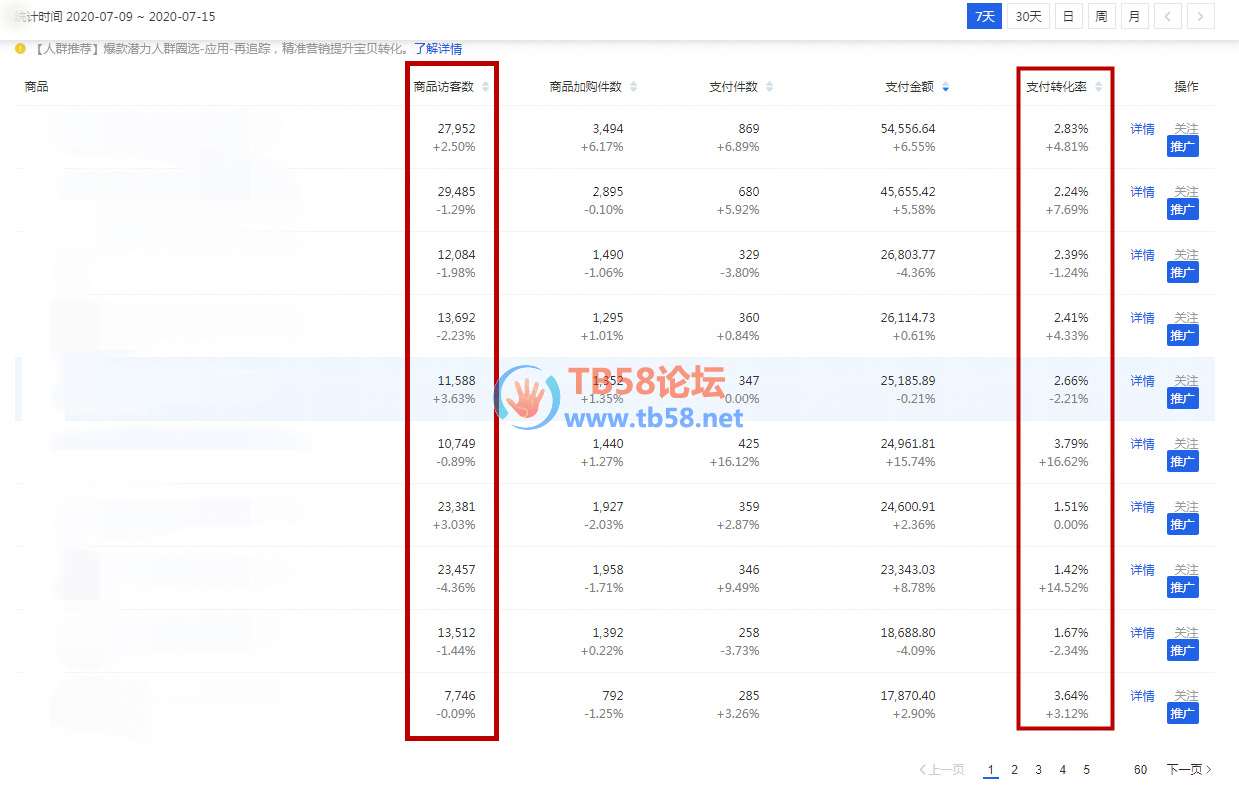The width and height of the screenshot is (1239, 795).
Task: Sort by 商品加购件数 column arrows
Action: pyautogui.click(x=633, y=87)
